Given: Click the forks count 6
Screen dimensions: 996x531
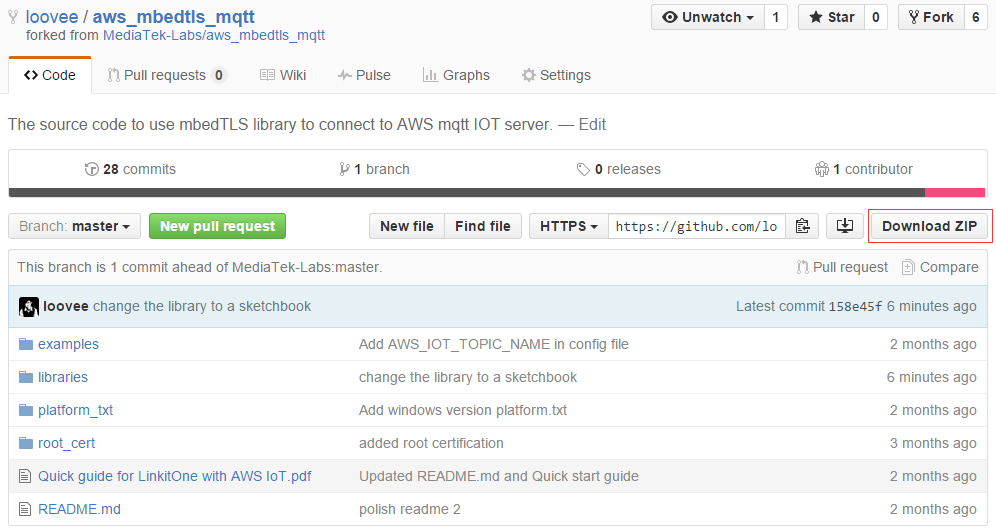Looking at the screenshot, I should 976,17.
